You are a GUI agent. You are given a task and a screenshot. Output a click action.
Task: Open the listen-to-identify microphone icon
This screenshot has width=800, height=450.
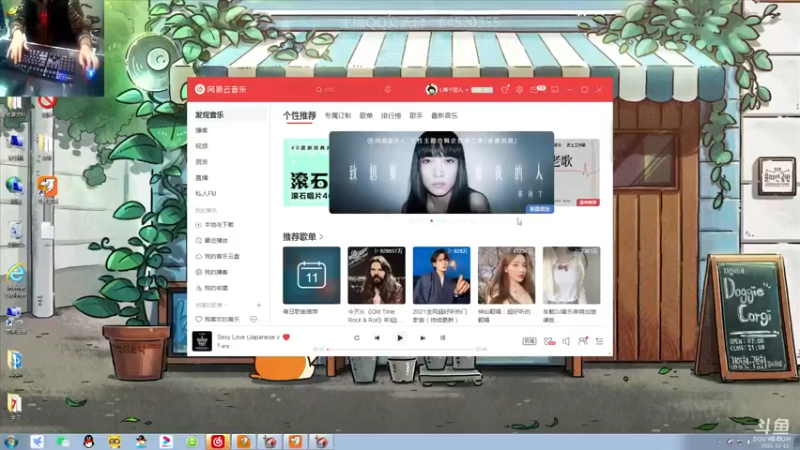pos(388,90)
